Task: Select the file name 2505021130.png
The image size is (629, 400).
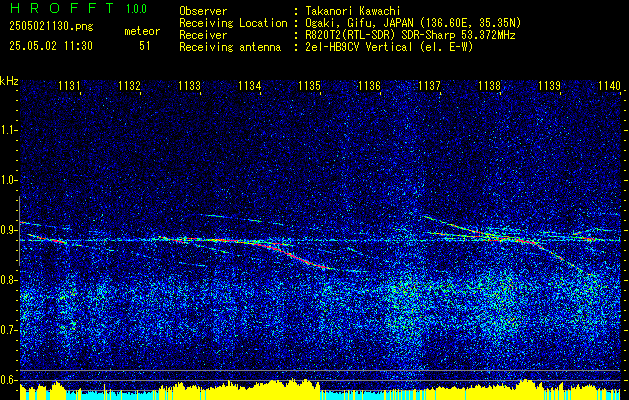Action: [51, 27]
